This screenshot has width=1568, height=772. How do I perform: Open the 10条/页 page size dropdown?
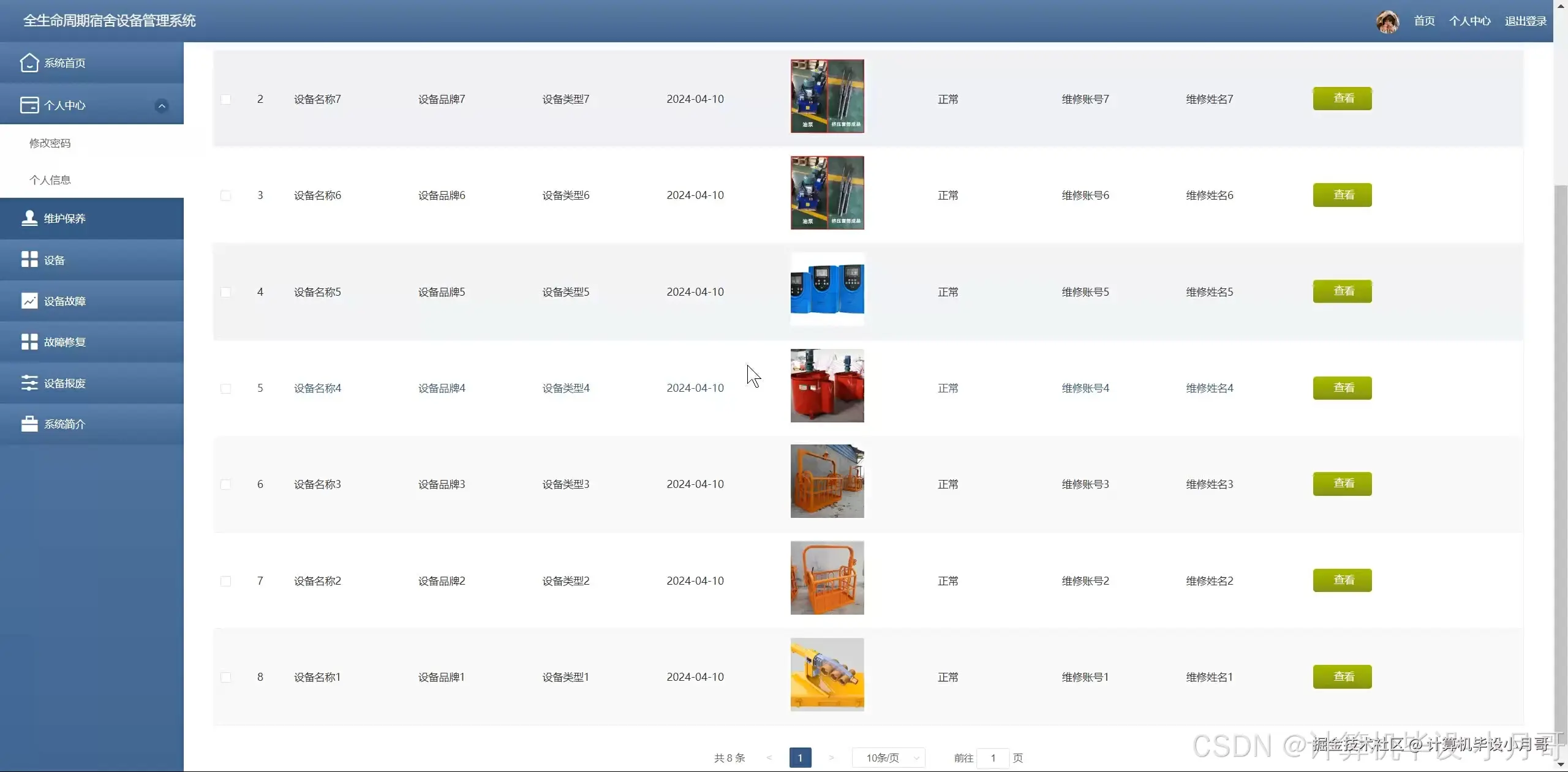point(888,758)
